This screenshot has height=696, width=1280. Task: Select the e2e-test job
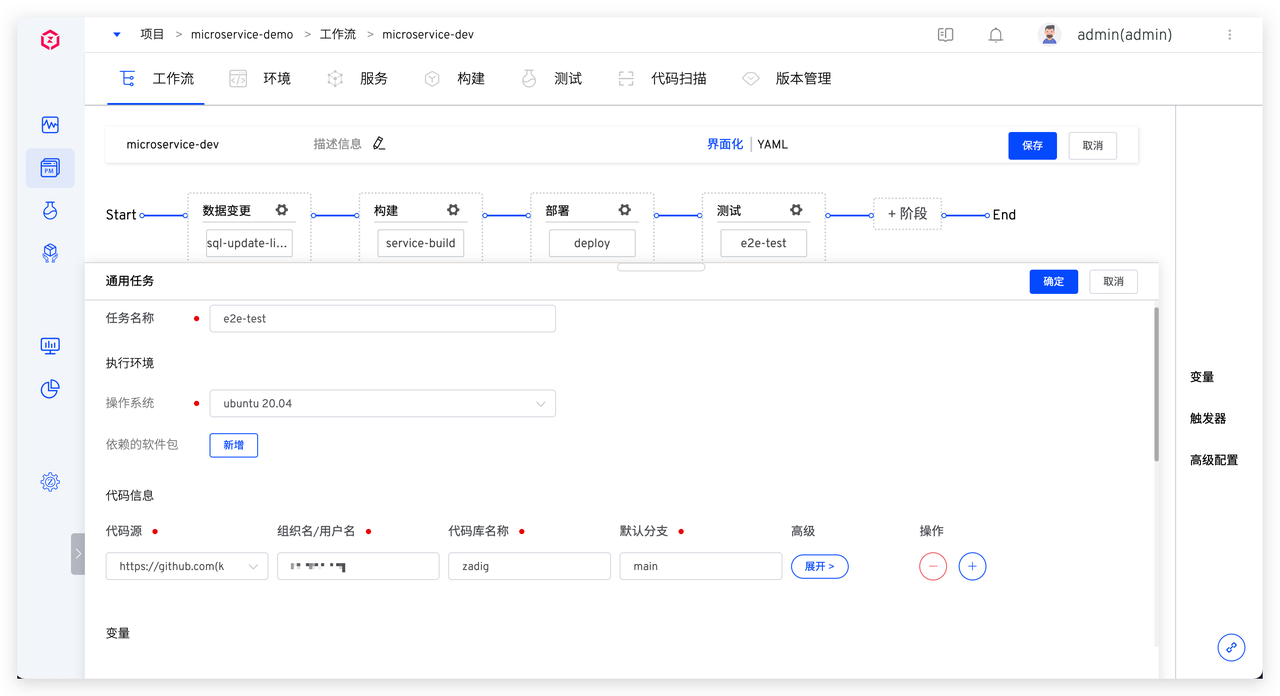(763, 243)
